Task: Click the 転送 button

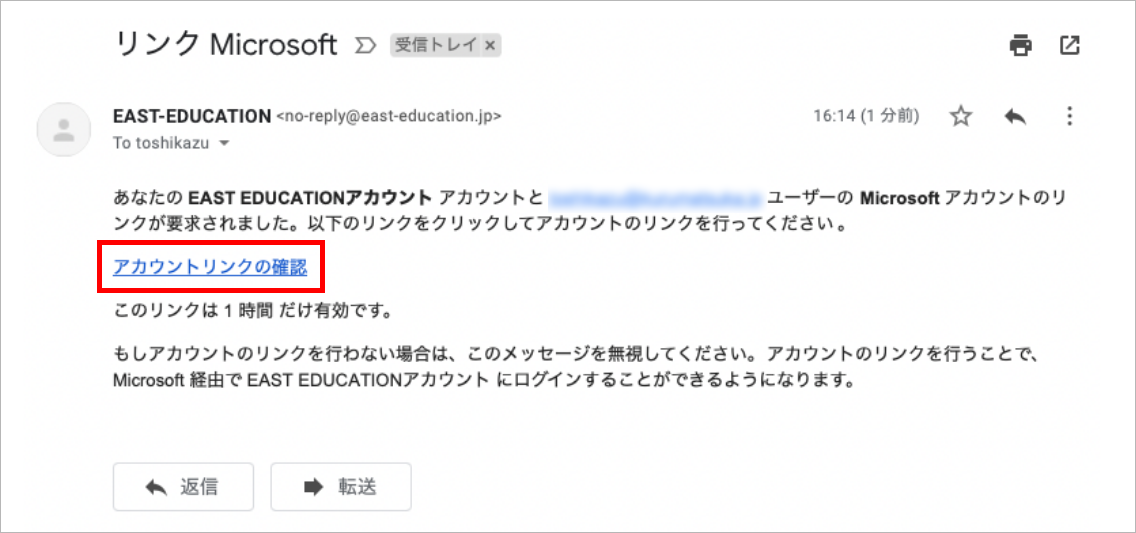Action: [x=341, y=487]
